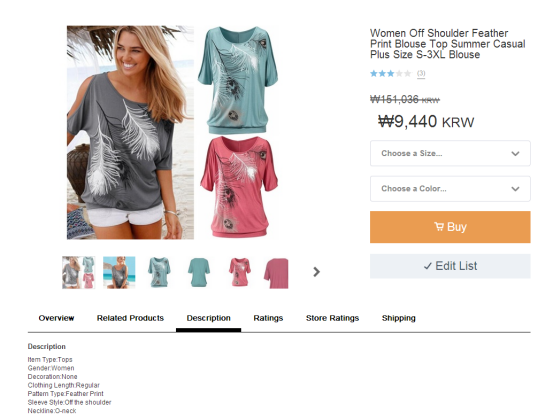Click the Edit List checkmark button

click(x=450, y=266)
